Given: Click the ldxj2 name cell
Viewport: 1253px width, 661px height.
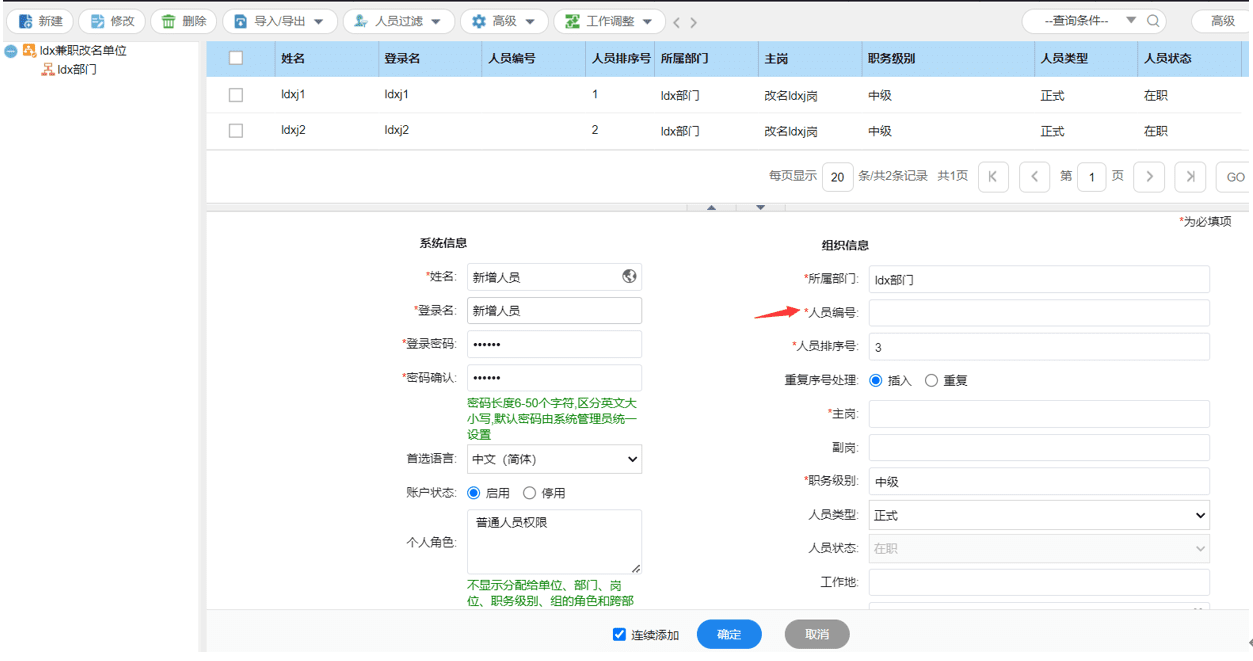Looking at the screenshot, I should [293, 130].
